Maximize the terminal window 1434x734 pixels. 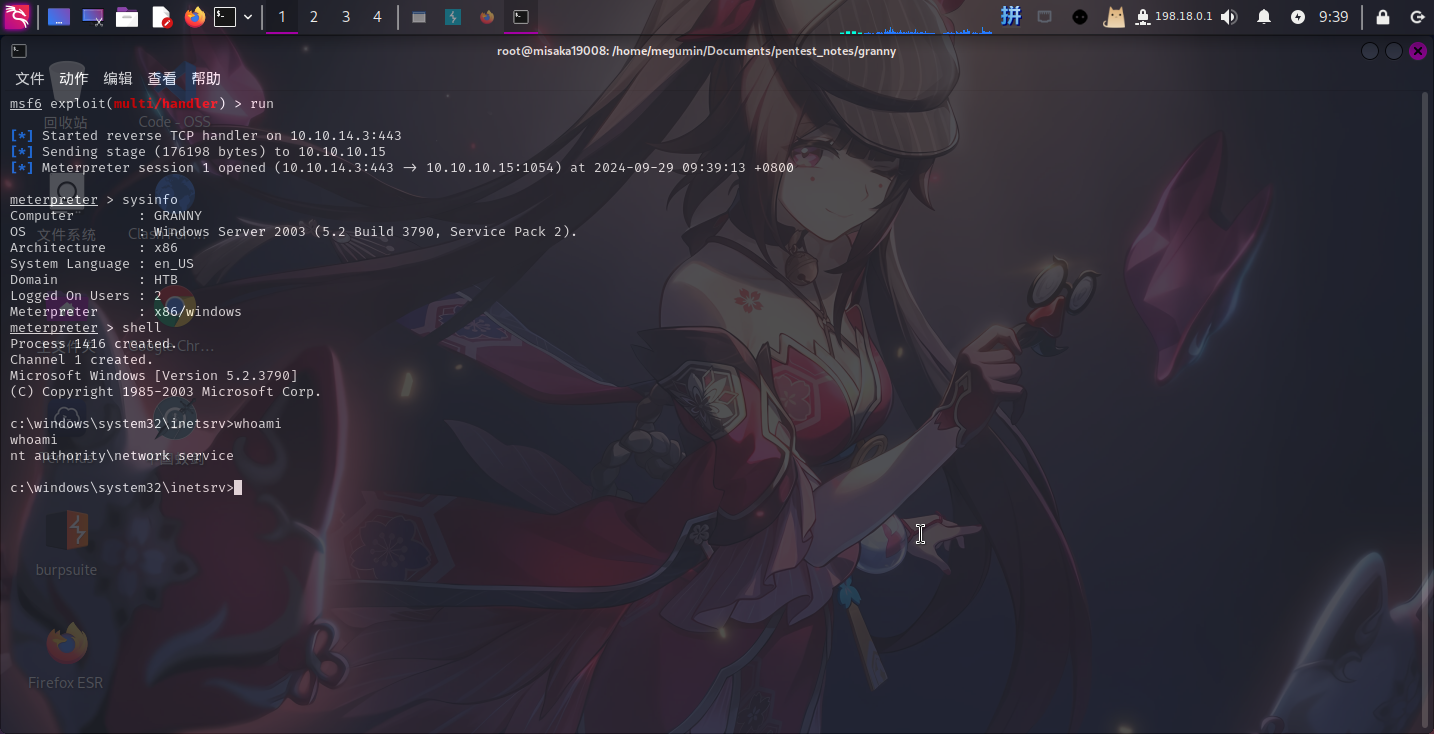[1394, 51]
